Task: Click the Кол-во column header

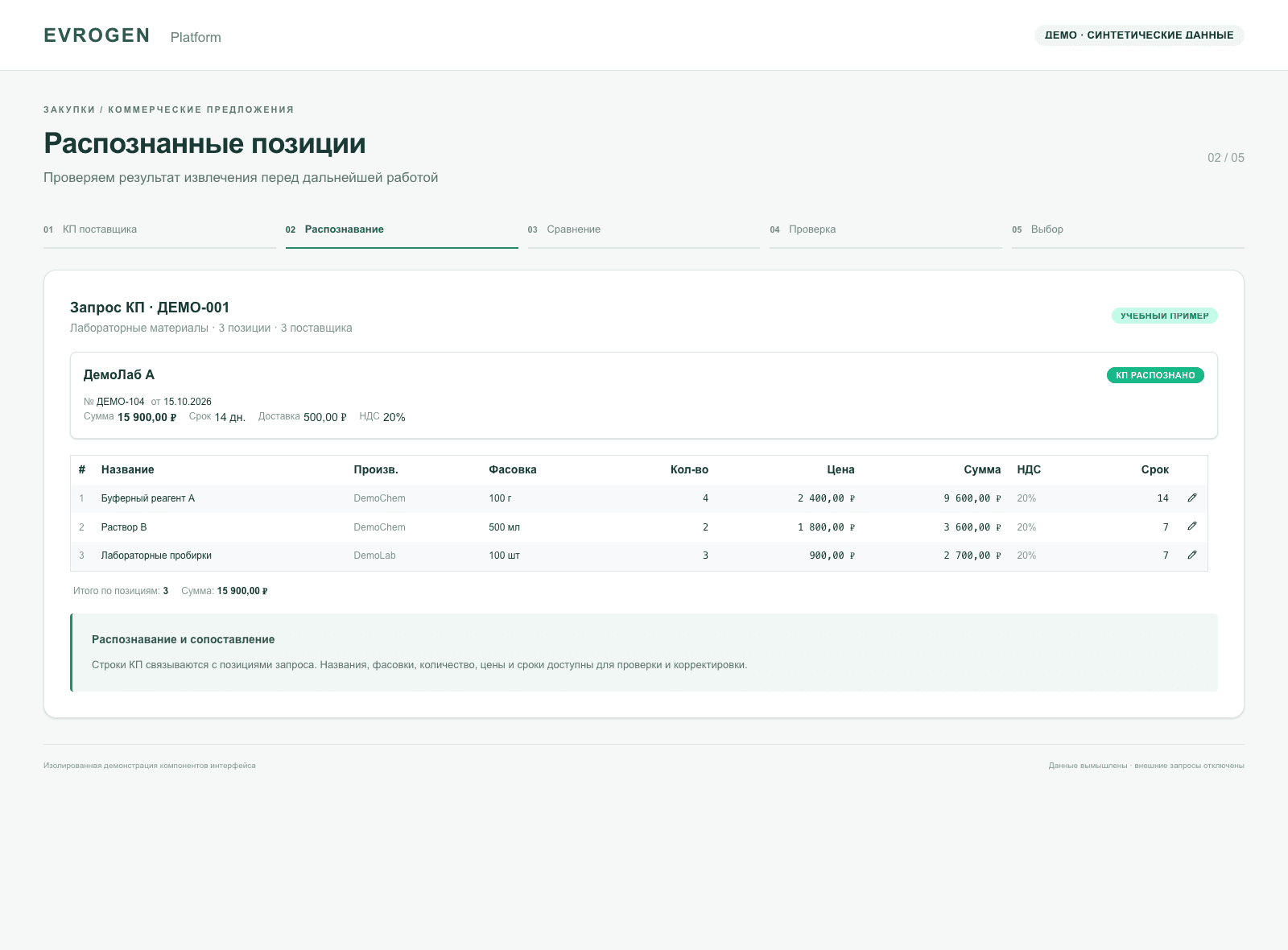Action: pos(689,469)
